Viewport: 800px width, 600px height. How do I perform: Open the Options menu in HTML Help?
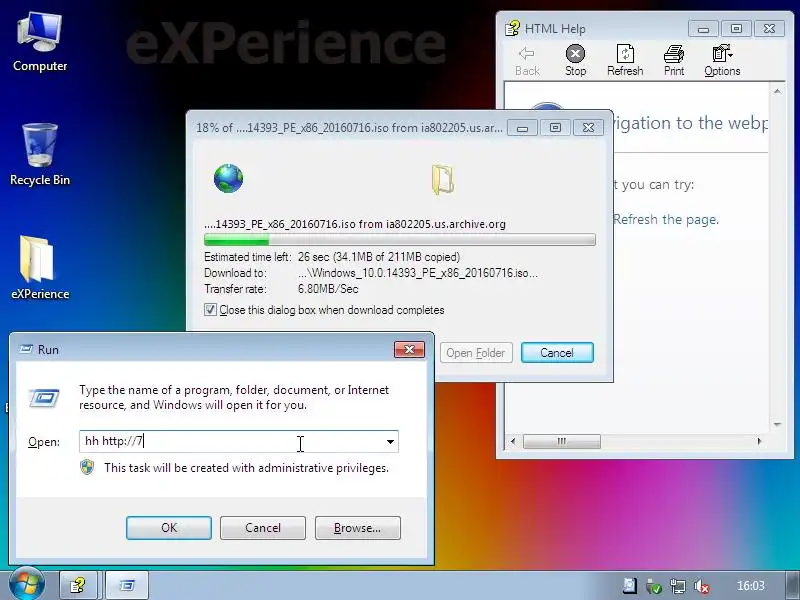722,61
